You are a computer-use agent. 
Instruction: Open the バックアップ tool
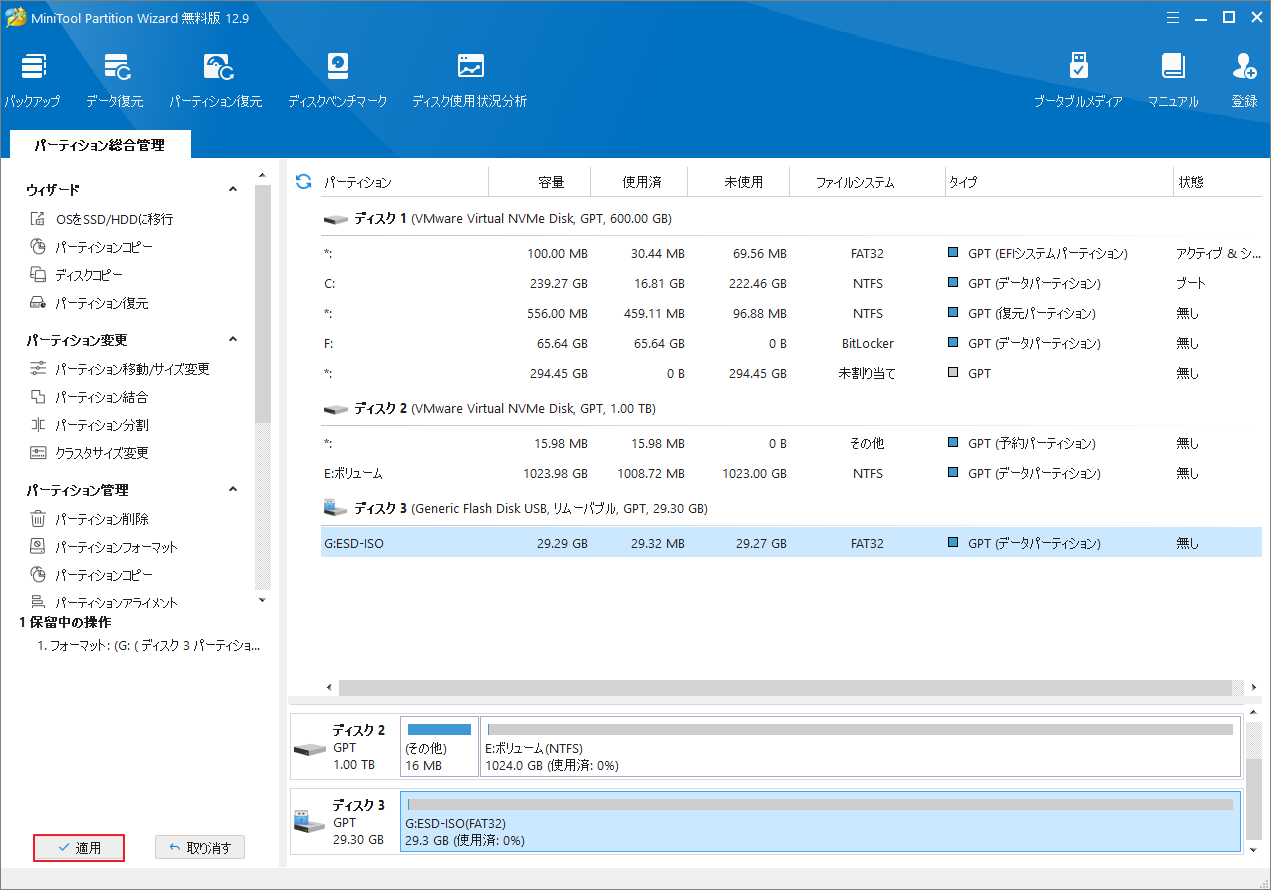pos(31,80)
